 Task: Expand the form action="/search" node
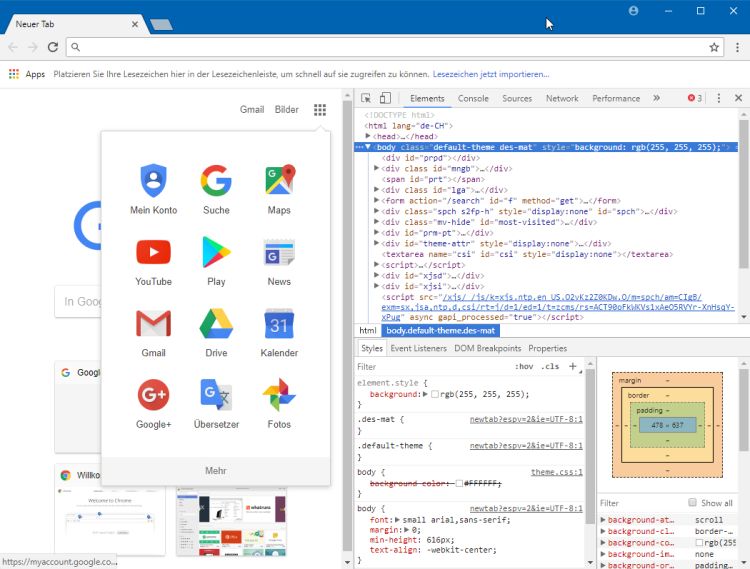(377, 199)
